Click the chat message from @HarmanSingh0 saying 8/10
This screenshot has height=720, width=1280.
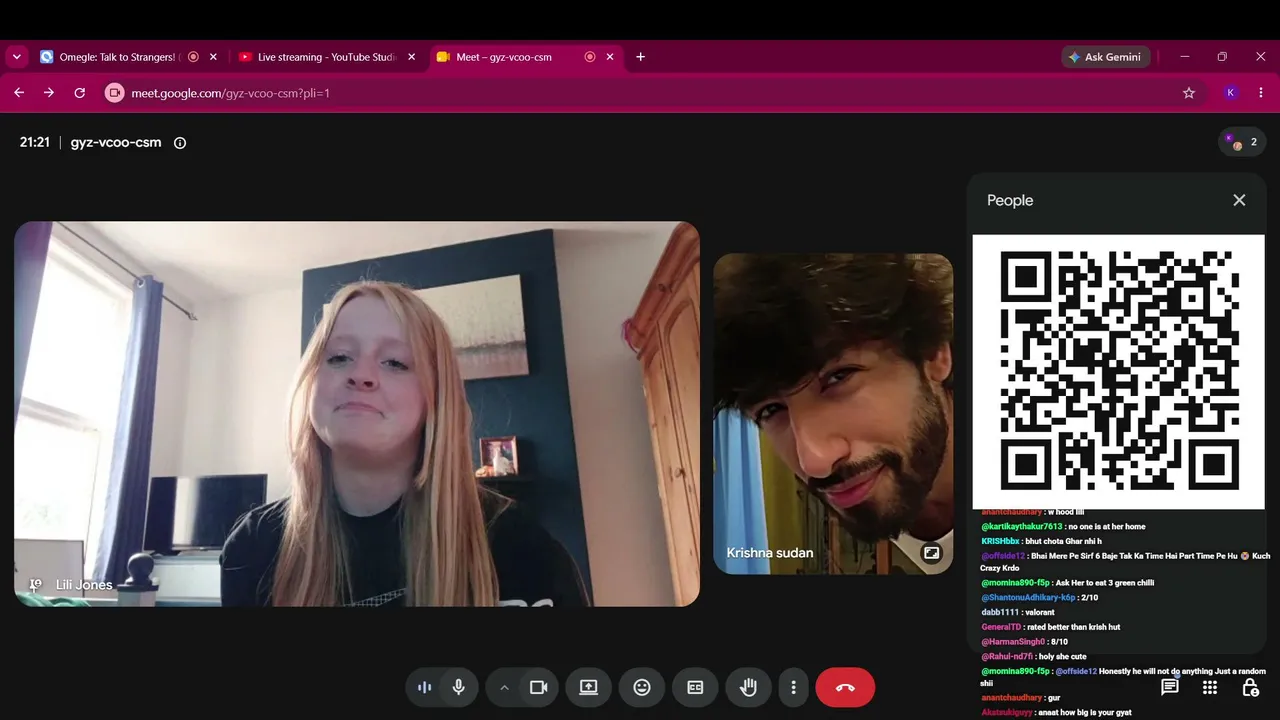point(1025,642)
